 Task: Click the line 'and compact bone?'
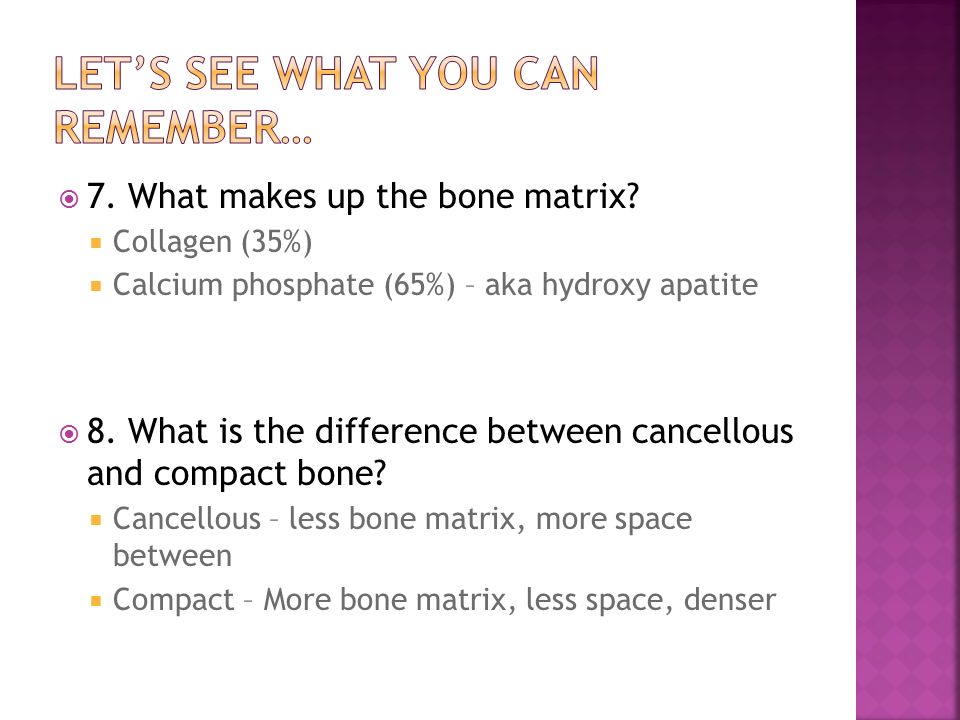tap(237, 473)
